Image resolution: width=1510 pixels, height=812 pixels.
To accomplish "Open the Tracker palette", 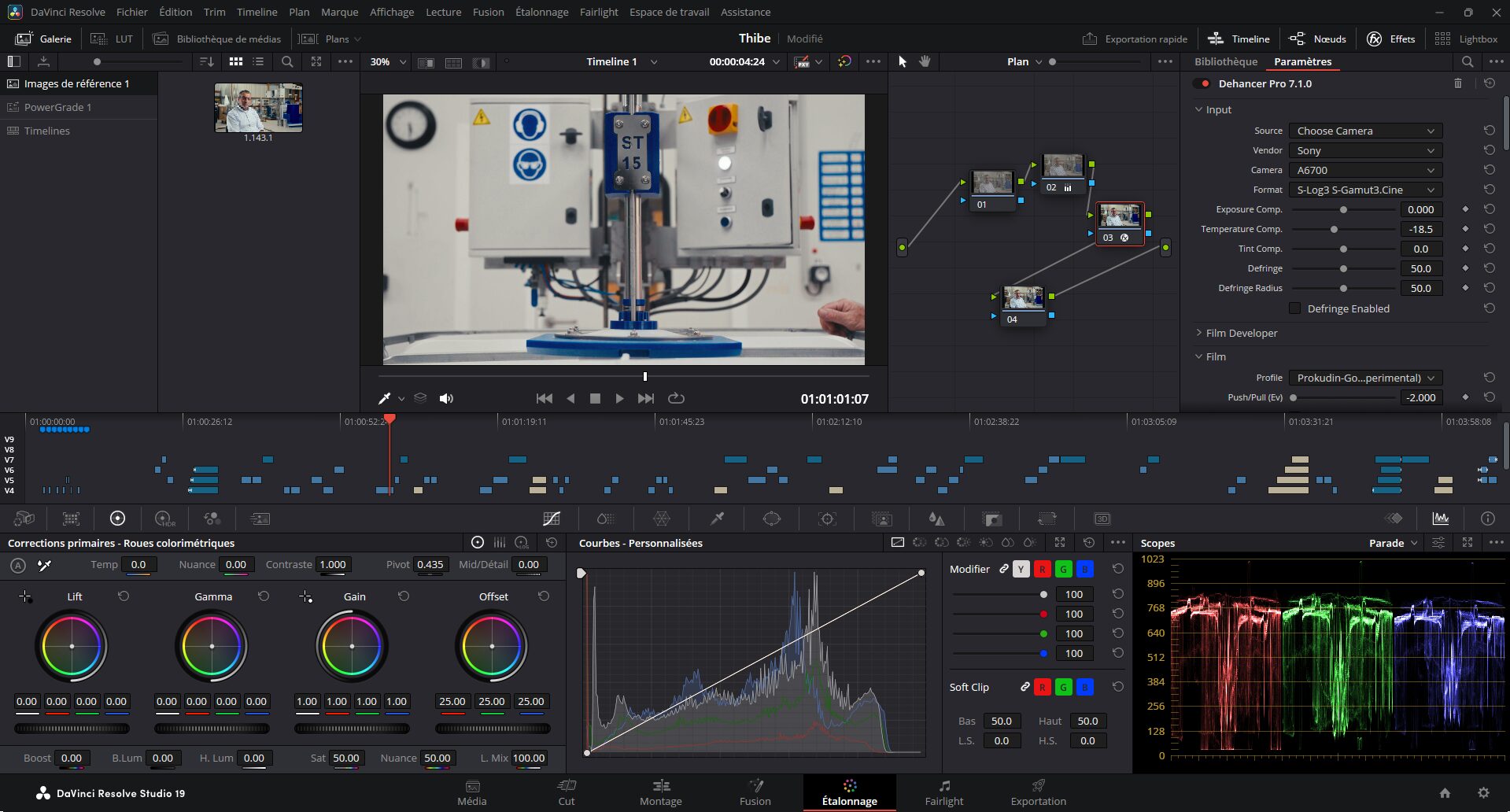I will 826,519.
